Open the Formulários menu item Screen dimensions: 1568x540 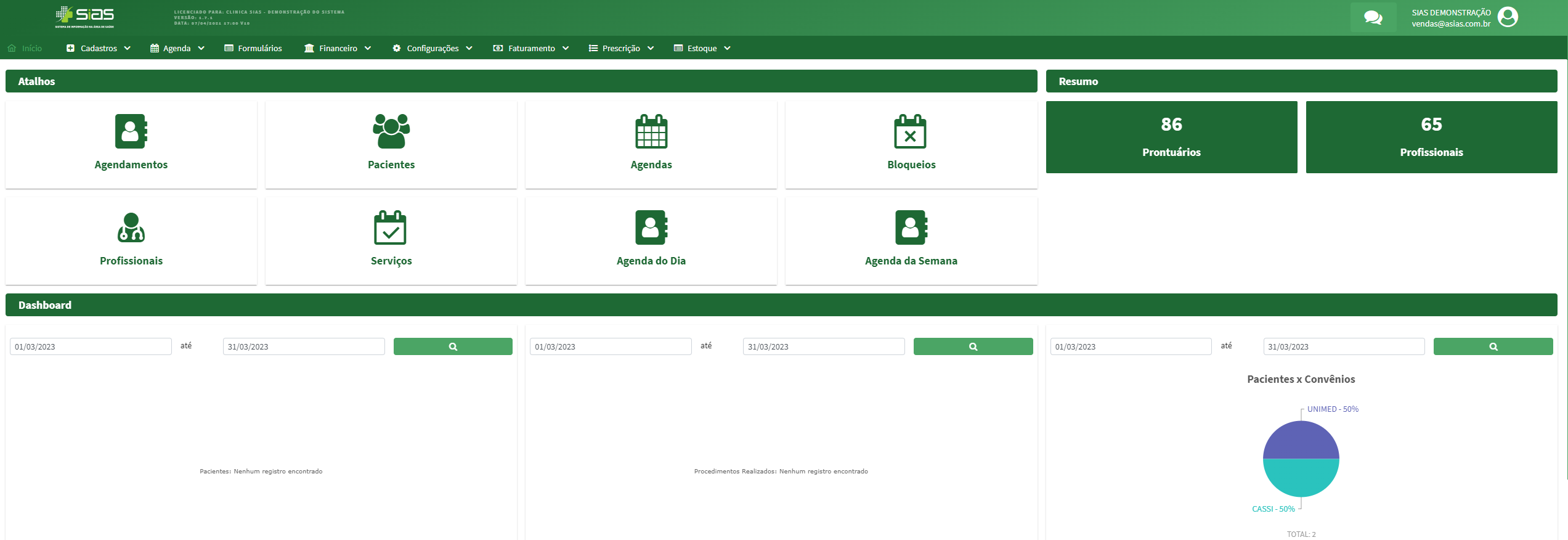[x=253, y=48]
